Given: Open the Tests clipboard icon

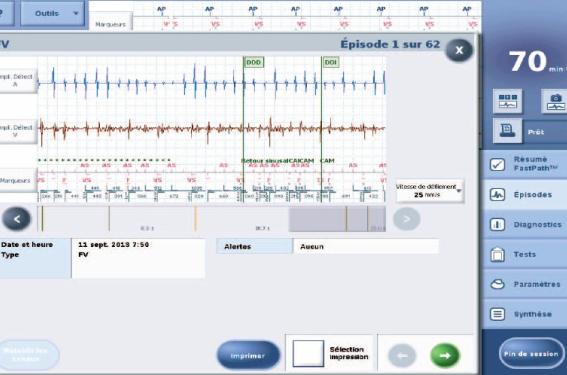Looking at the screenshot, I should (497, 254).
